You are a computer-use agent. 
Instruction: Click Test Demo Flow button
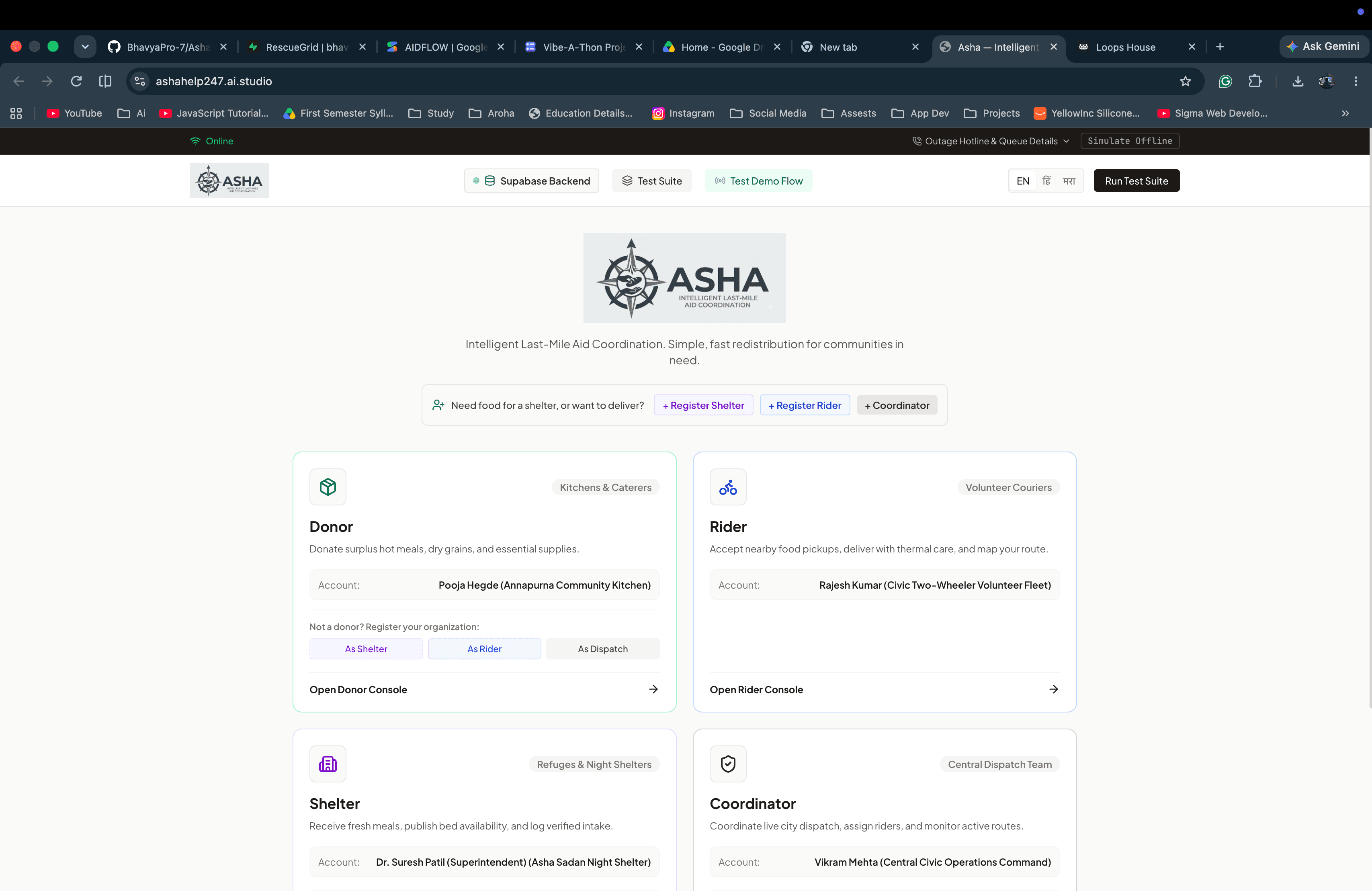(x=759, y=181)
